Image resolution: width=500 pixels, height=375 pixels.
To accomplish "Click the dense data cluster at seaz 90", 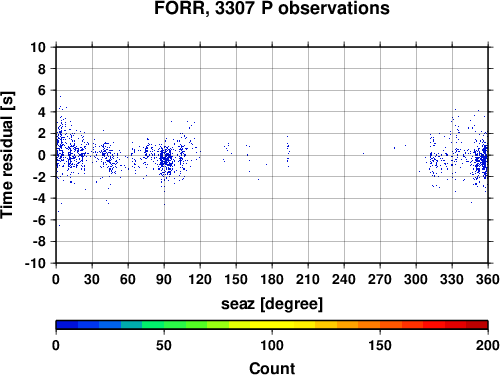I will tap(166, 158).
